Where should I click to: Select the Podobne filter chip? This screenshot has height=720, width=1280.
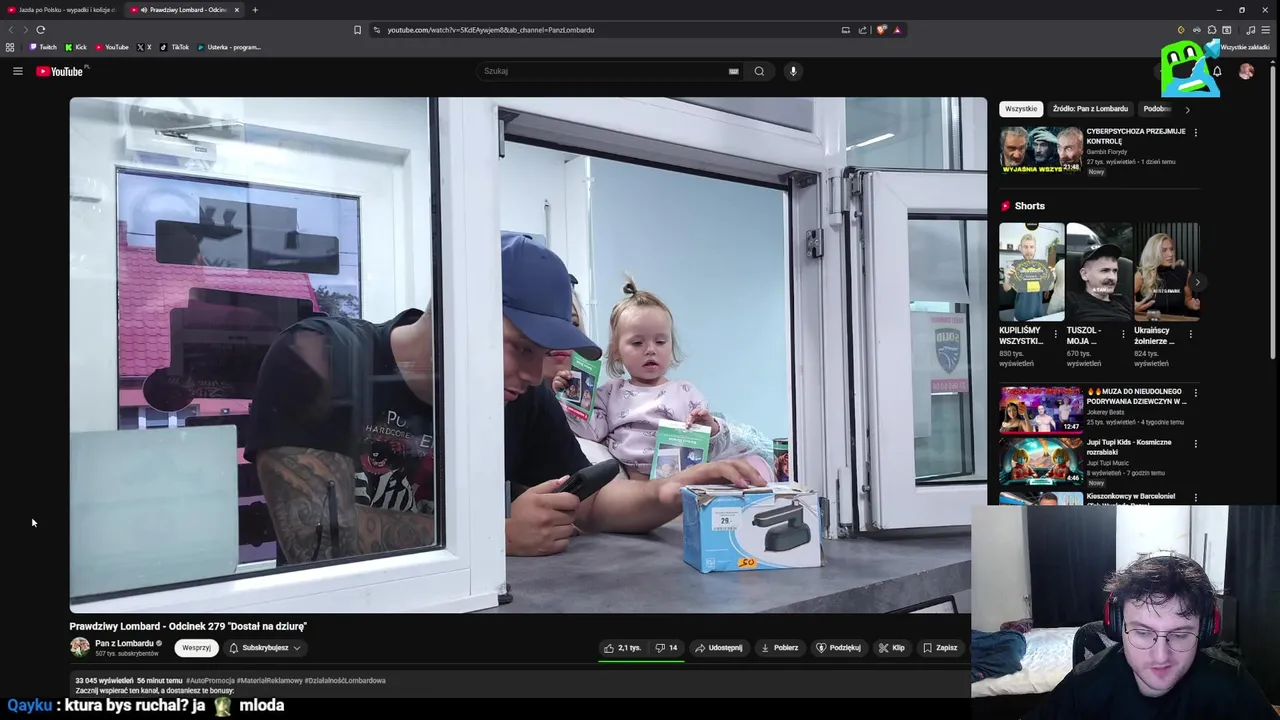[1157, 109]
